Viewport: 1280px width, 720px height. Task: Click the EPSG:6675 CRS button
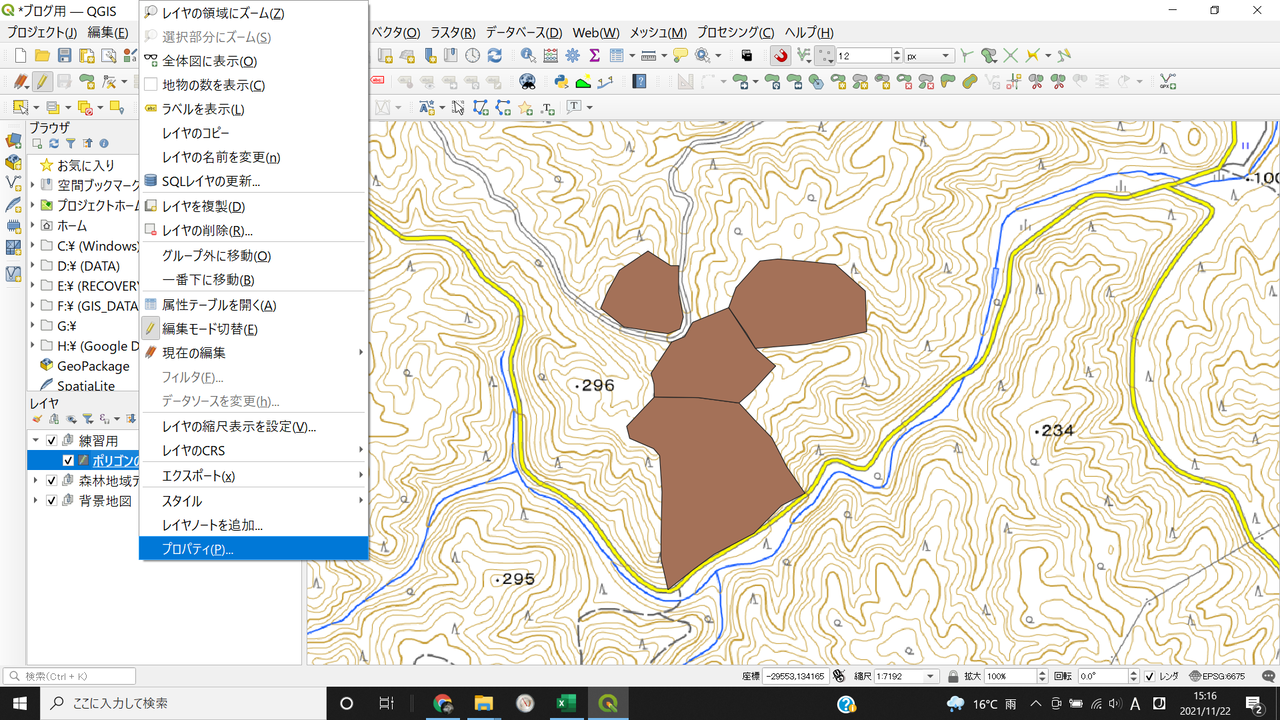pyautogui.click(x=1216, y=677)
